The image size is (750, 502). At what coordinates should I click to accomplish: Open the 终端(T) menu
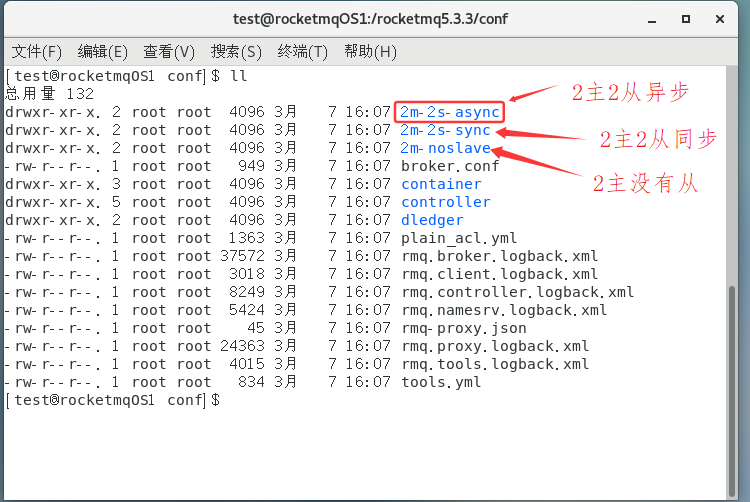303,52
